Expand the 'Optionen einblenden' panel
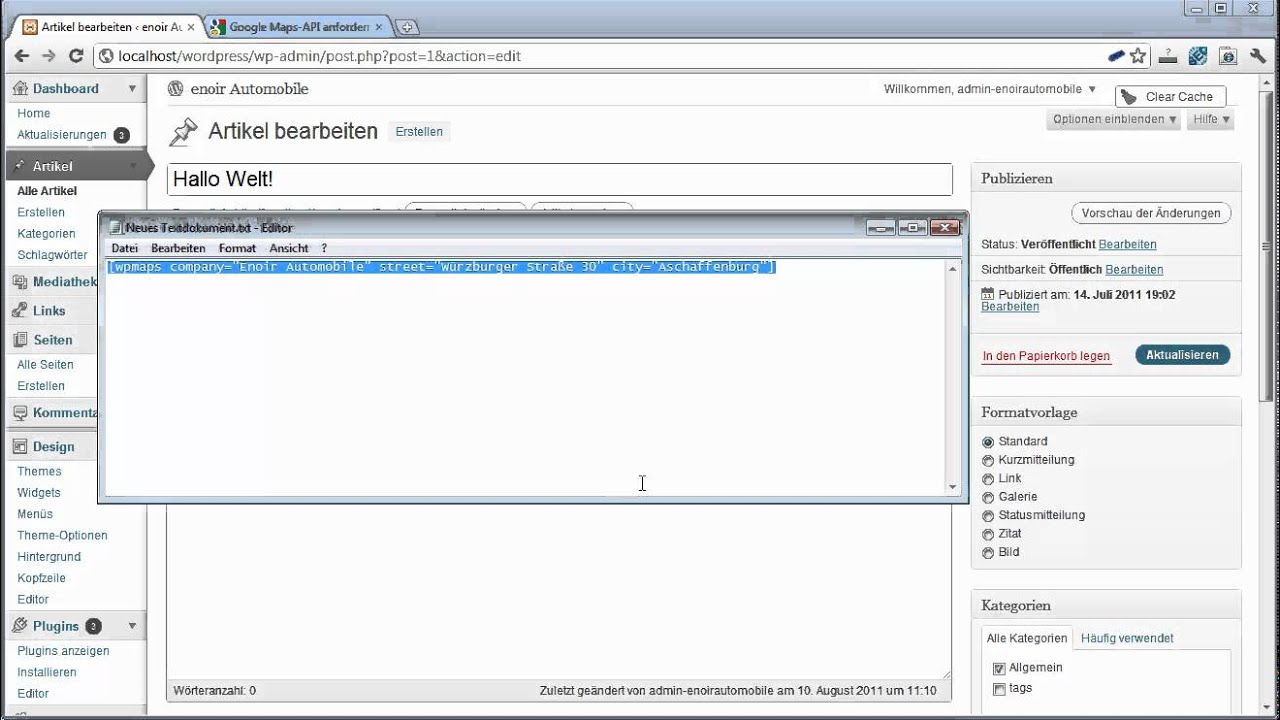The width and height of the screenshot is (1280, 720). pyautogui.click(x=1114, y=119)
